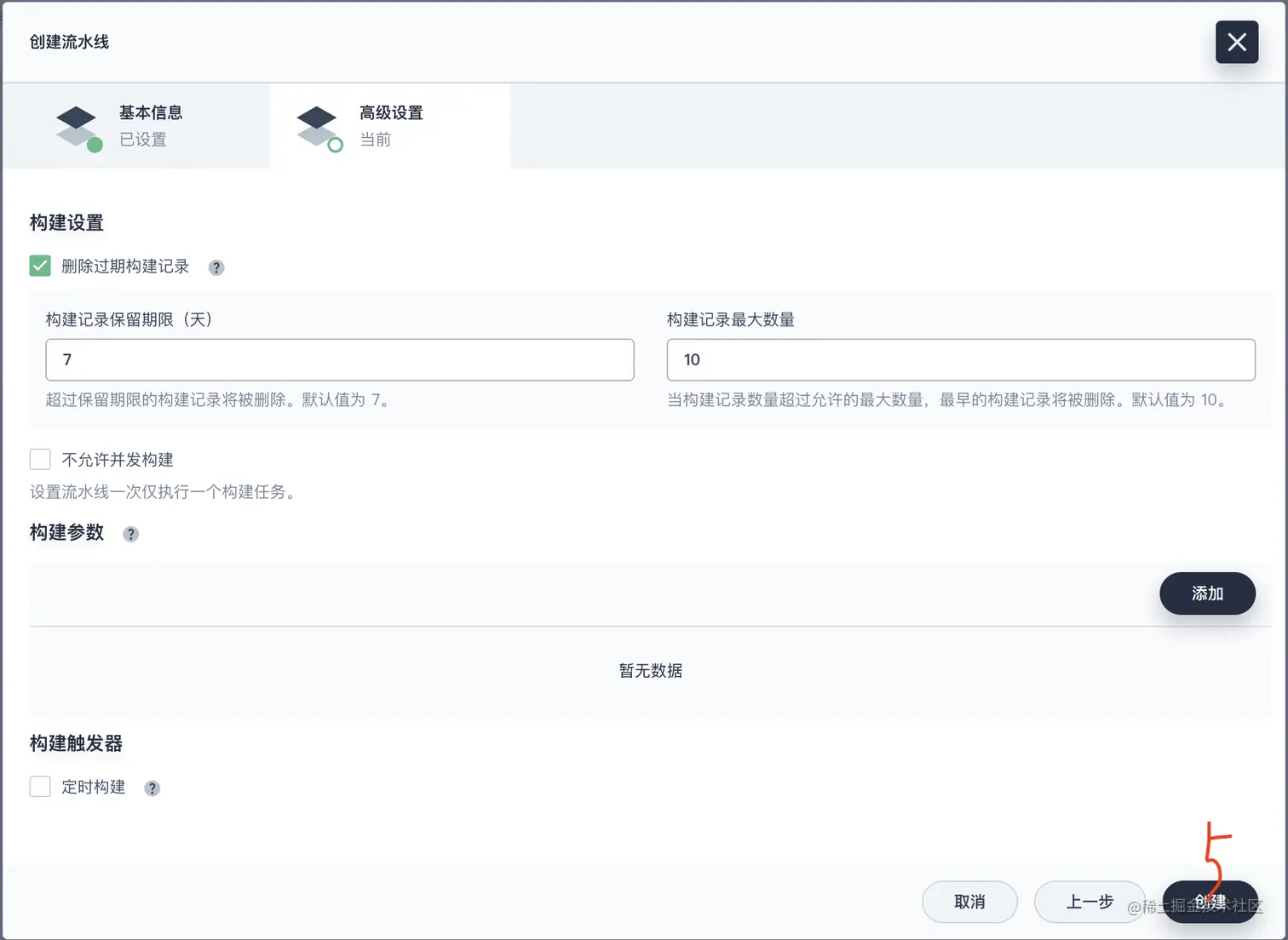Click the 高级设置 layered stack icon
1288x940 pixels.
[319, 128]
